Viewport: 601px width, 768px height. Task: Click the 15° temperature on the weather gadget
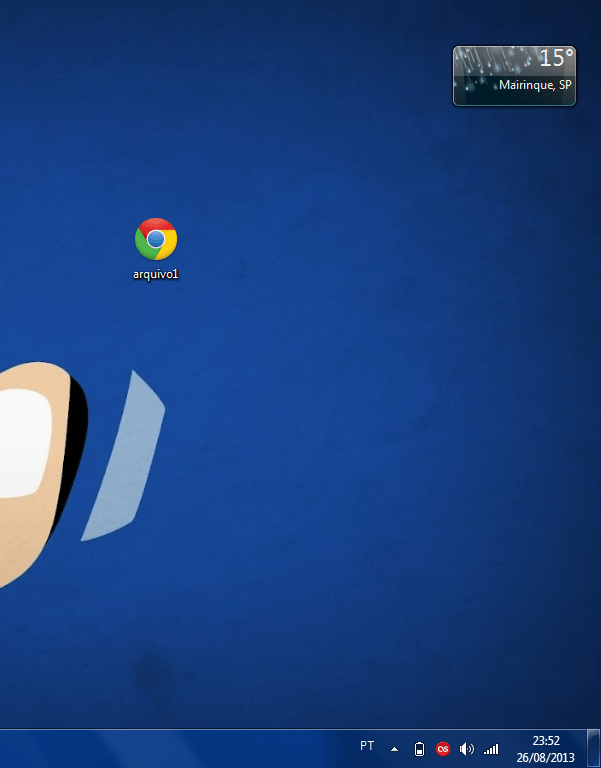point(556,59)
